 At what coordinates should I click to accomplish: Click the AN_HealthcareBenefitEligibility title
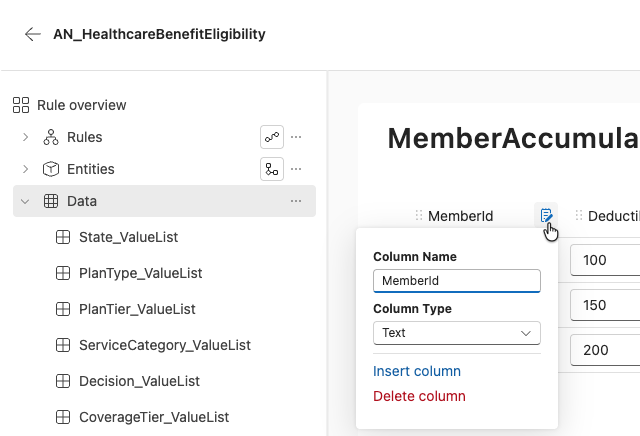tap(159, 34)
